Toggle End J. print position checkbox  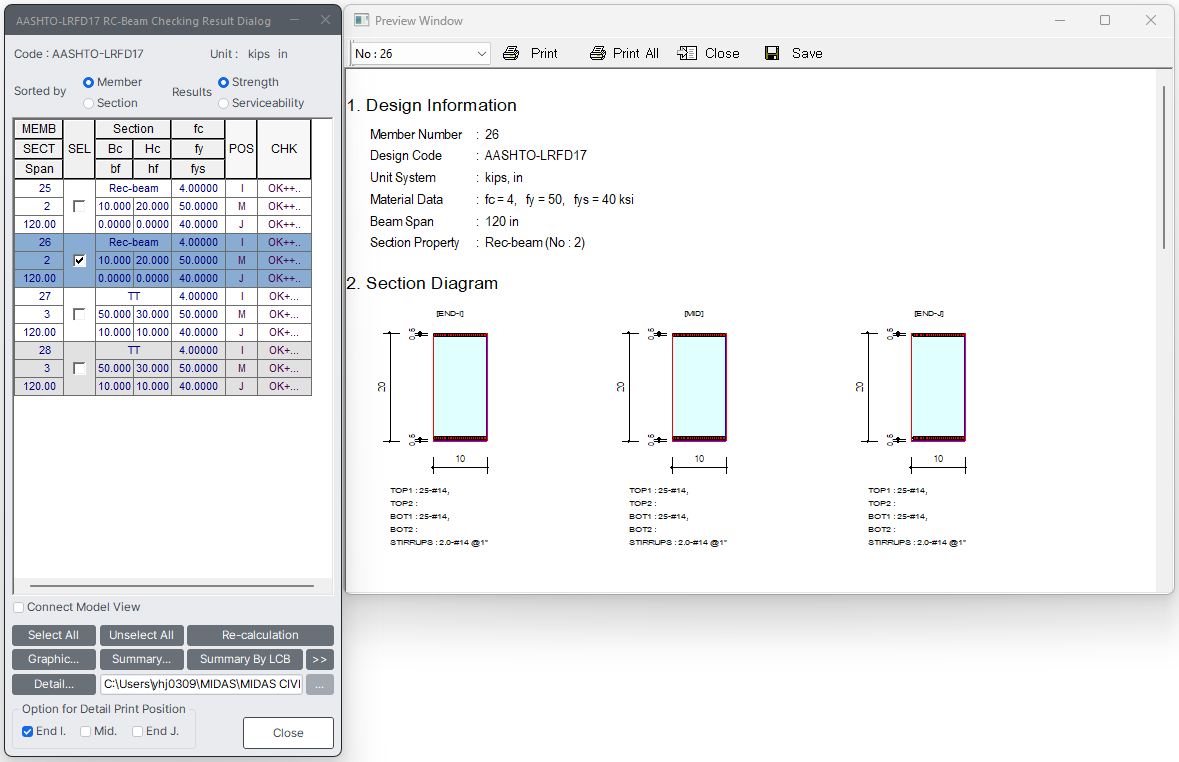click(x=138, y=731)
